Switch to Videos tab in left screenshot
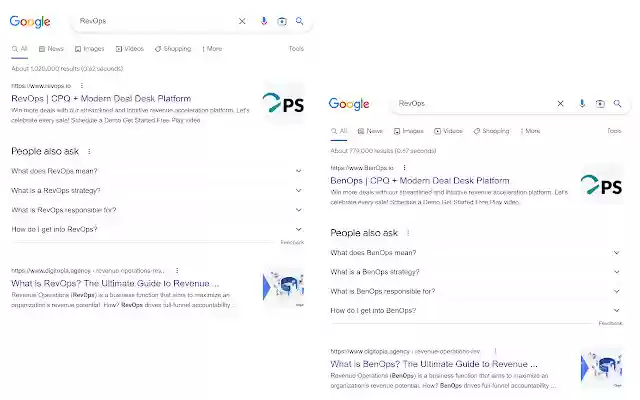This screenshot has height=400, width=640. click(x=130, y=49)
